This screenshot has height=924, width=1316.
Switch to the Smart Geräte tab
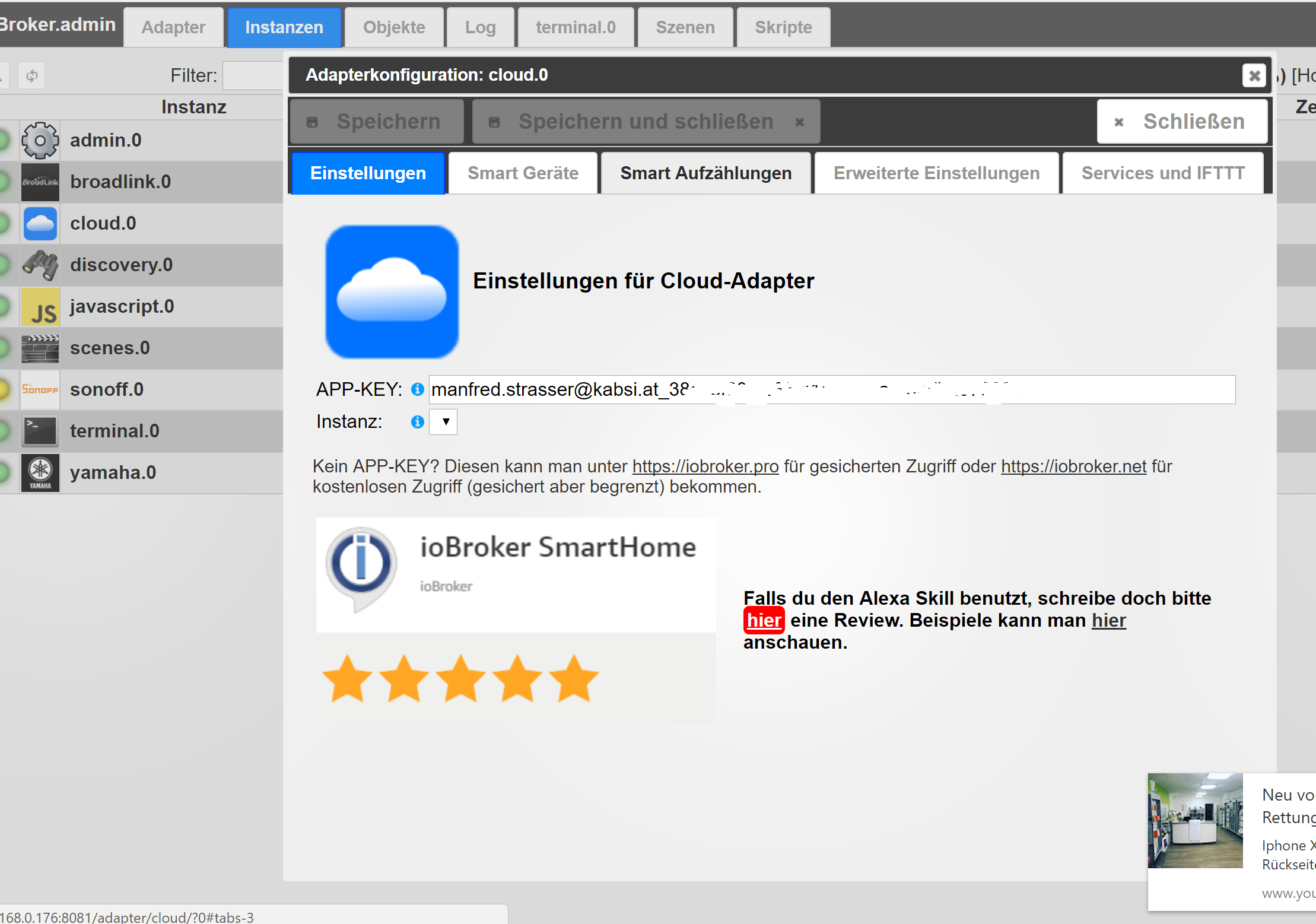click(x=523, y=173)
